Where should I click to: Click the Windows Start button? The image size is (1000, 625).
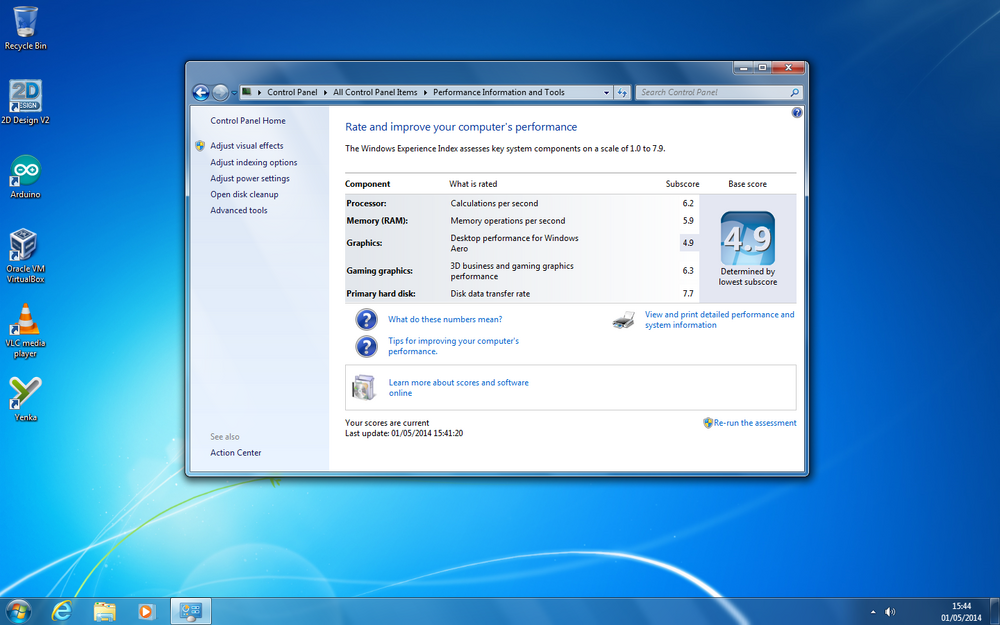click(17, 612)
